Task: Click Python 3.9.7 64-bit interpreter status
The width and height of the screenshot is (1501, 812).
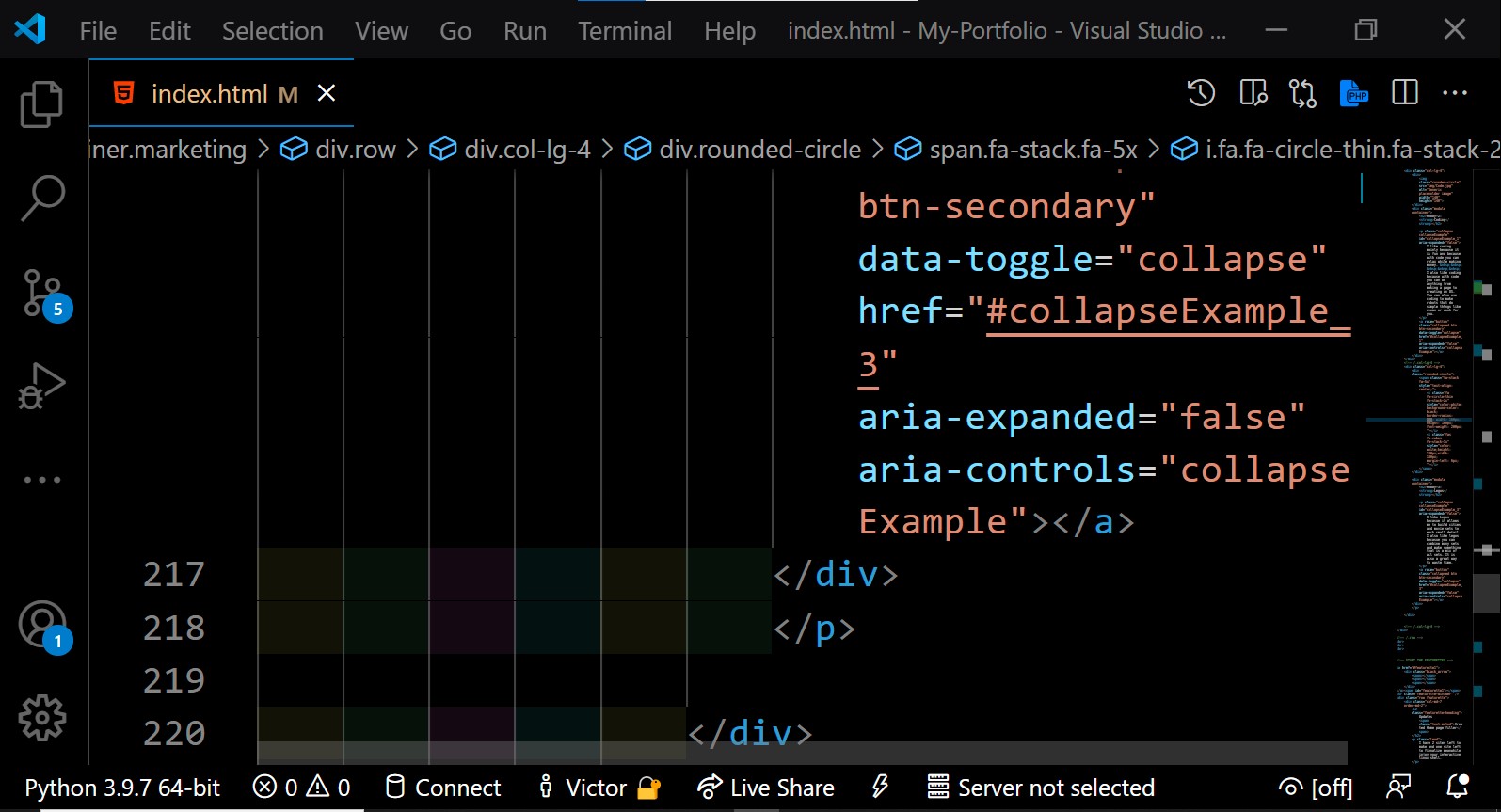Action: pos(122,788)
